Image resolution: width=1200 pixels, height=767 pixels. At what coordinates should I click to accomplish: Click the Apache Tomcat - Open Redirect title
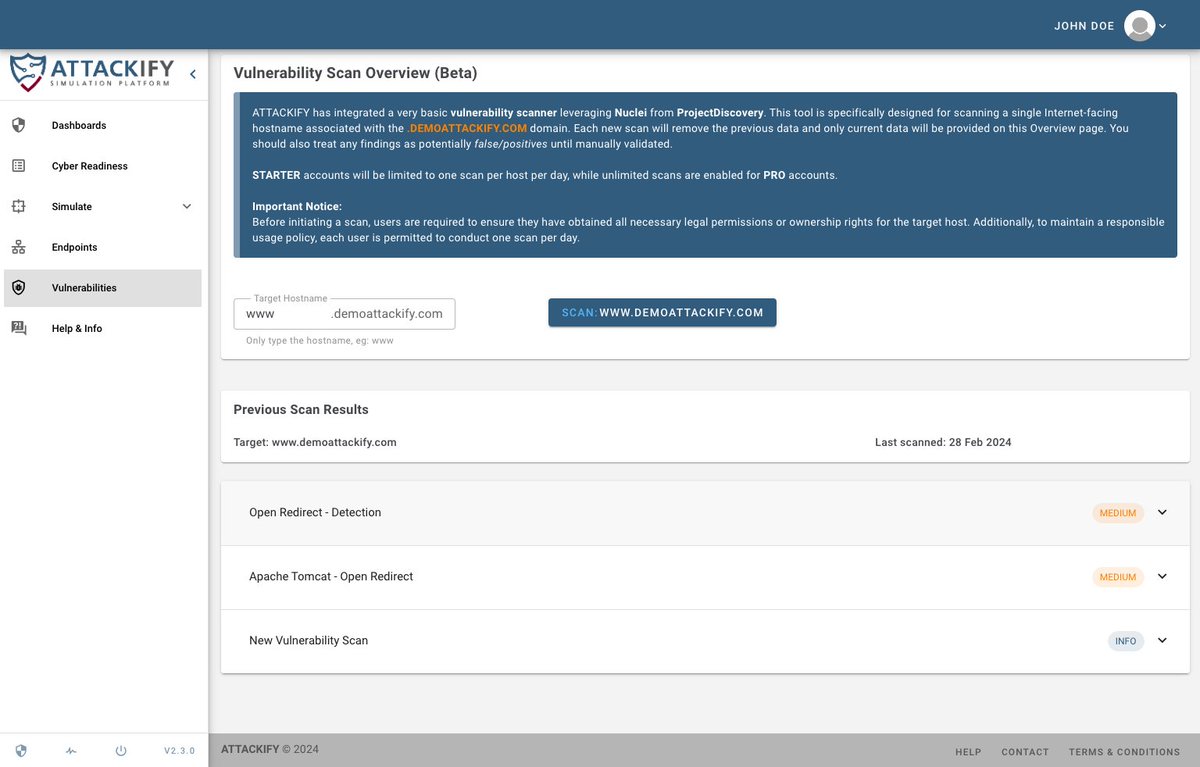coord(331,576)
